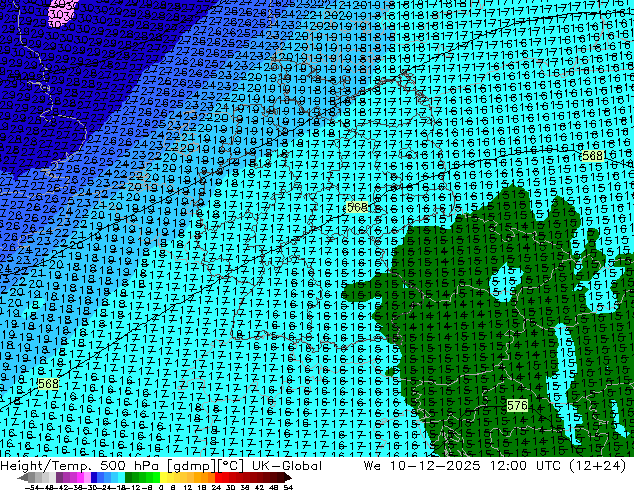This screenshot has width=634, height=490.
Task: Select the 'Height/Temp. 500 hPa' title text
Action: [82, 466]
